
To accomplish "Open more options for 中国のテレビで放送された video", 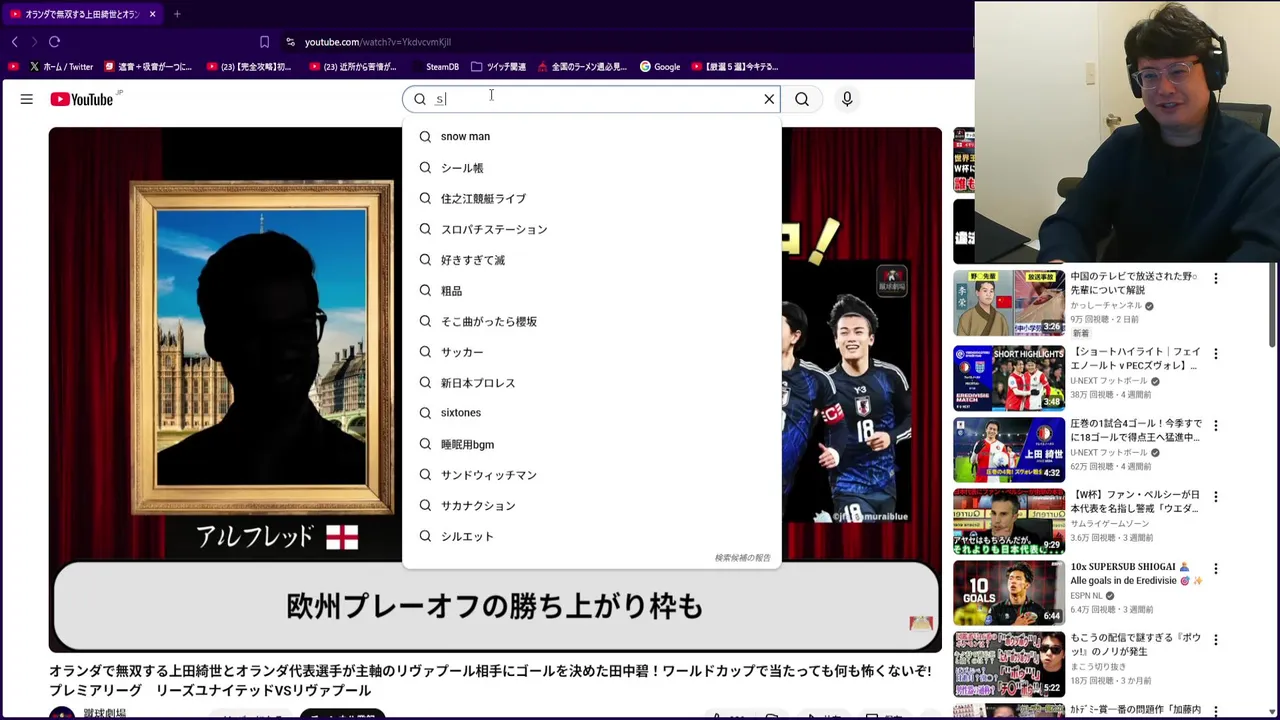I will pos(1216,279).
